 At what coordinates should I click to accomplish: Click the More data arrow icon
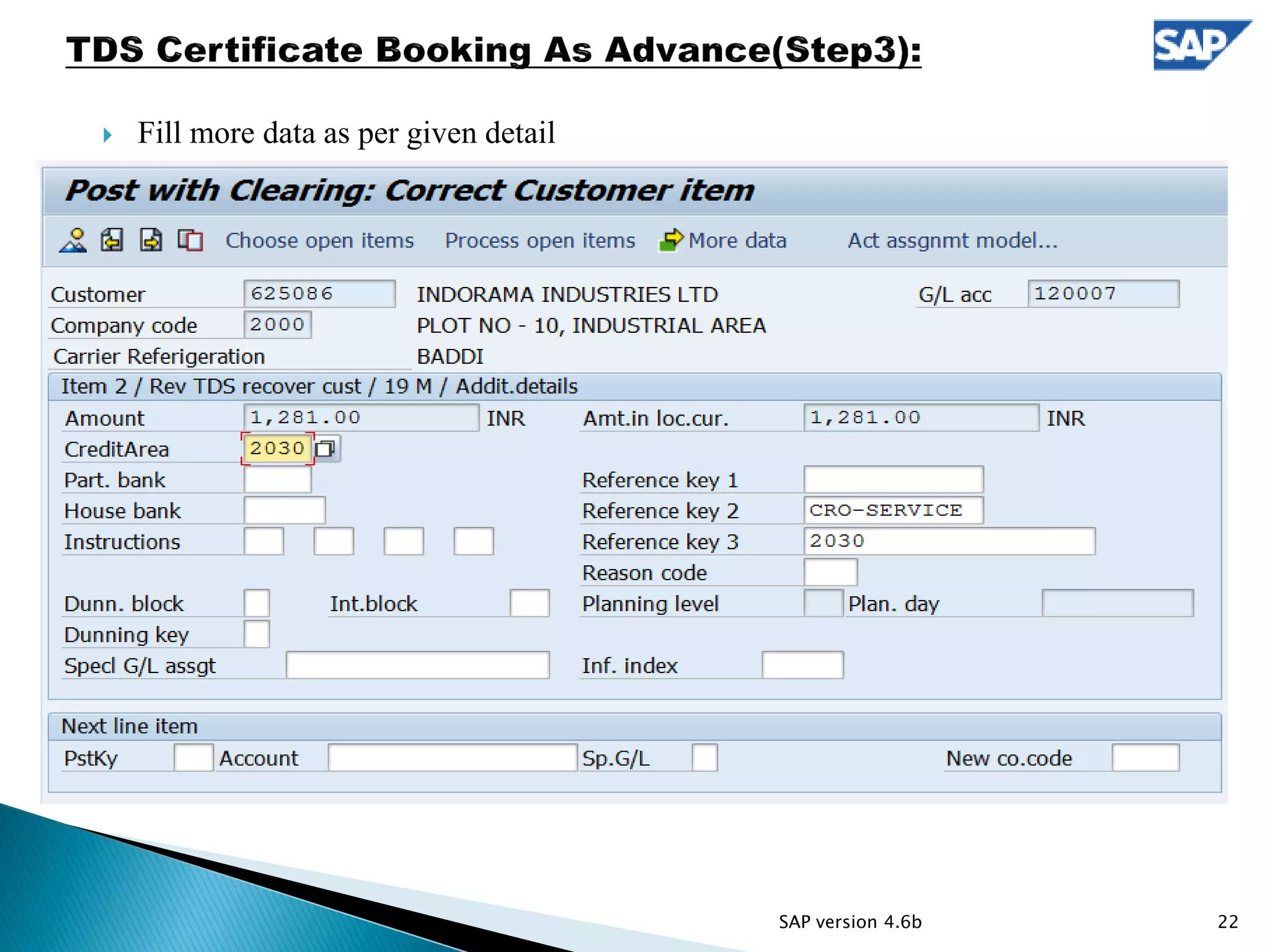(670, 240)
